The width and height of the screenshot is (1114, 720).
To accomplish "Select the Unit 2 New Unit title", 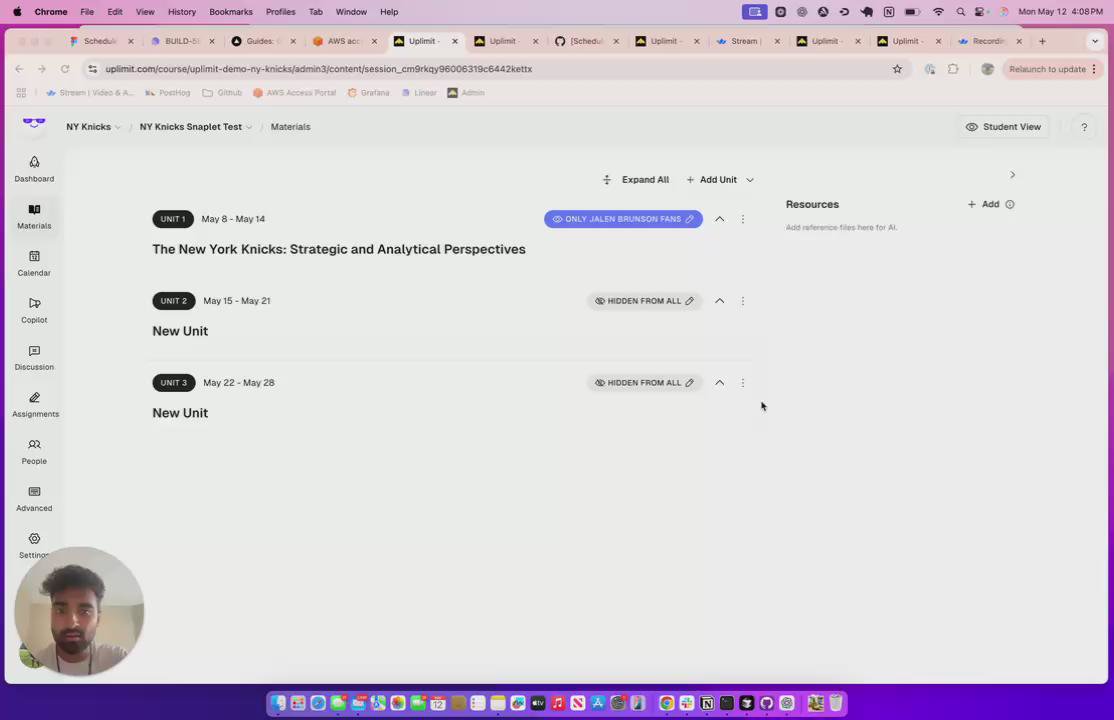I will [x=180, y=331].
